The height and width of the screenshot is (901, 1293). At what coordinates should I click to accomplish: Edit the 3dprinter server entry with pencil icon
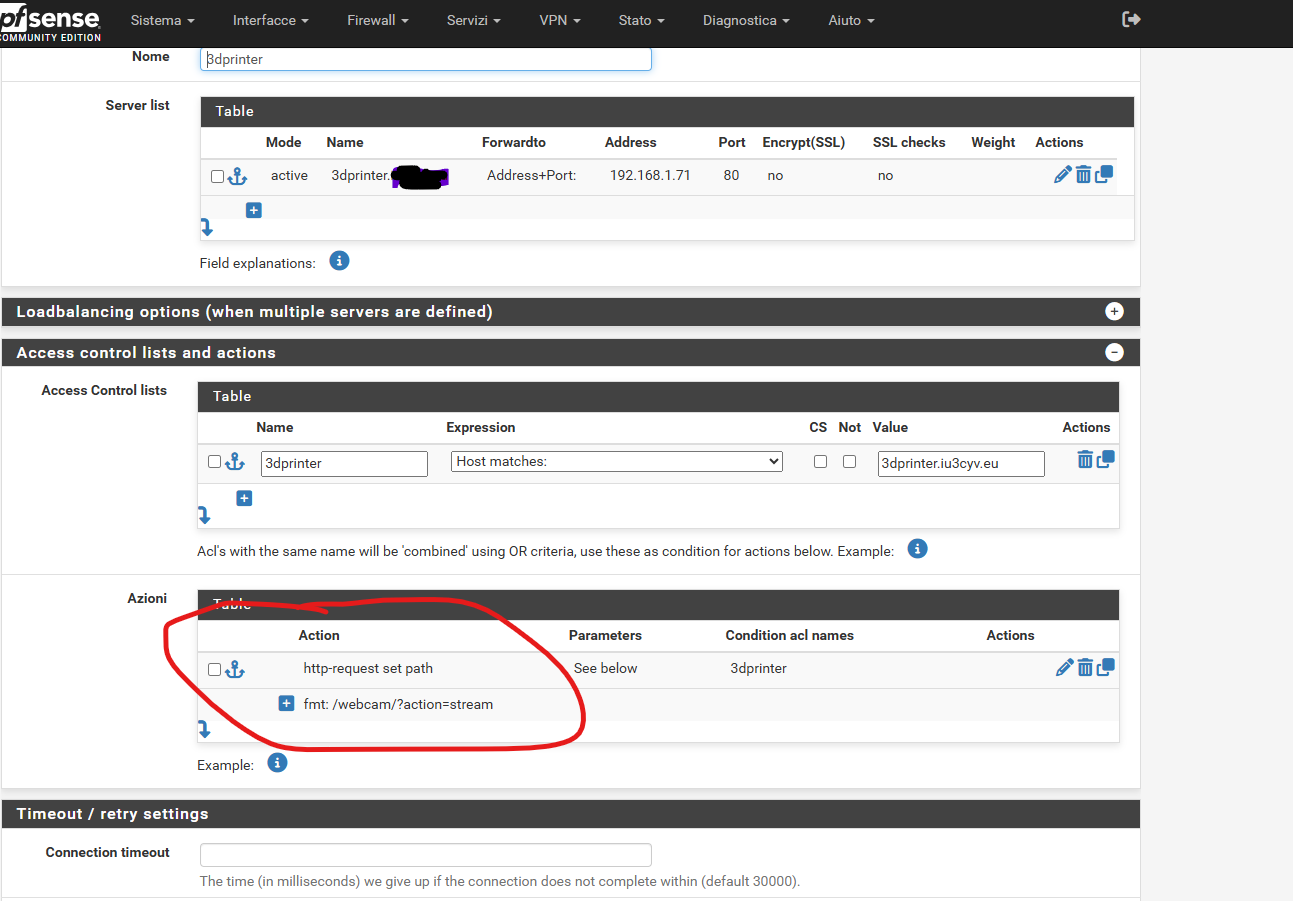tap(1062, 175)
